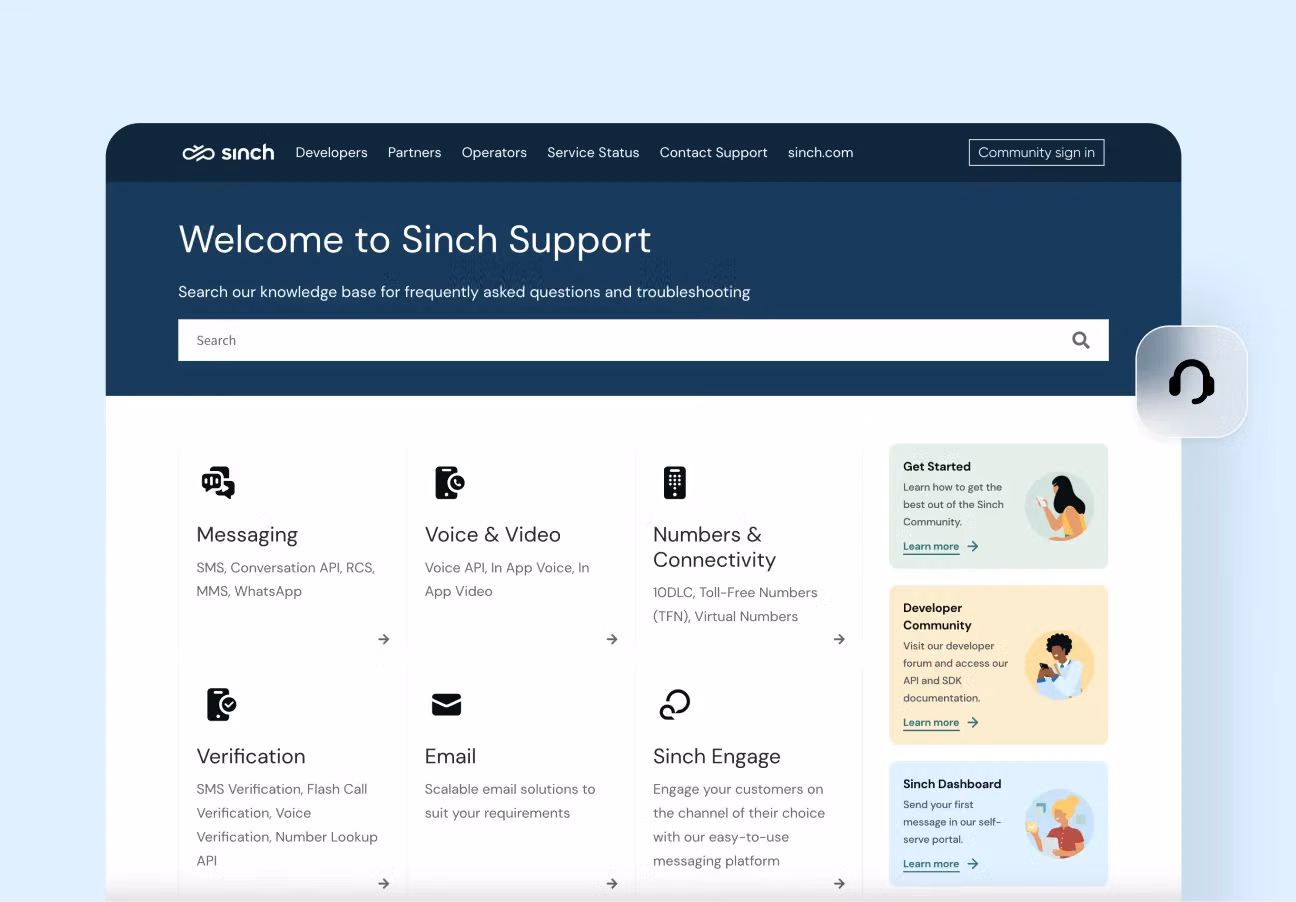
Task: Click the search magnifier icon
Action: (1081, 340)
